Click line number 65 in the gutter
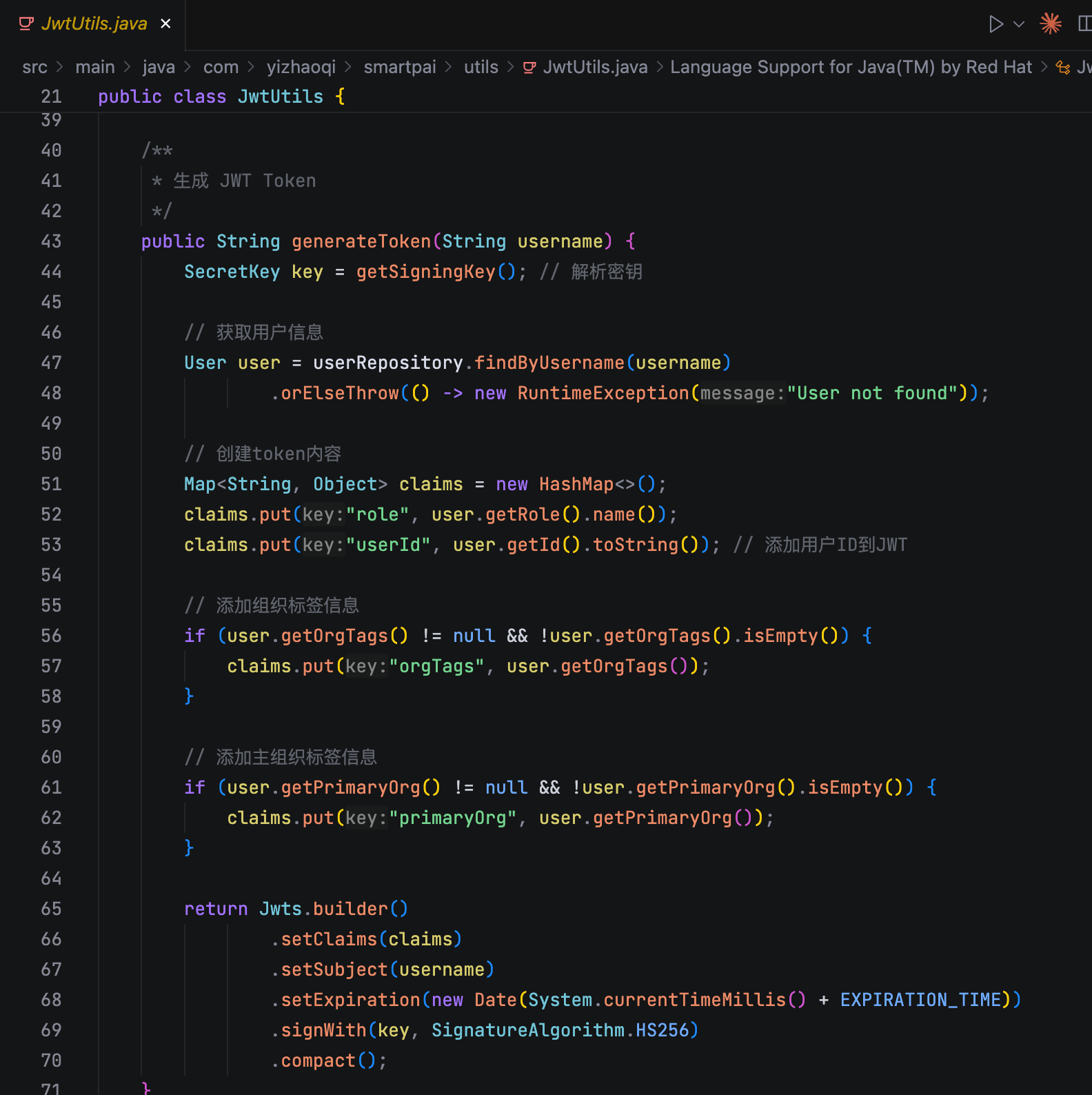 [52, 909]
